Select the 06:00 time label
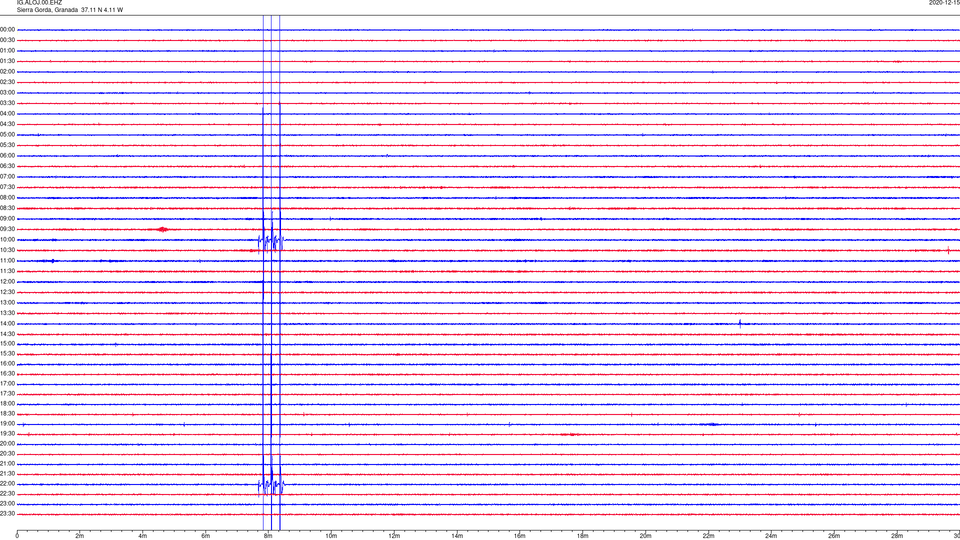This screenshot has width=960, height=540. pos(7,156)
